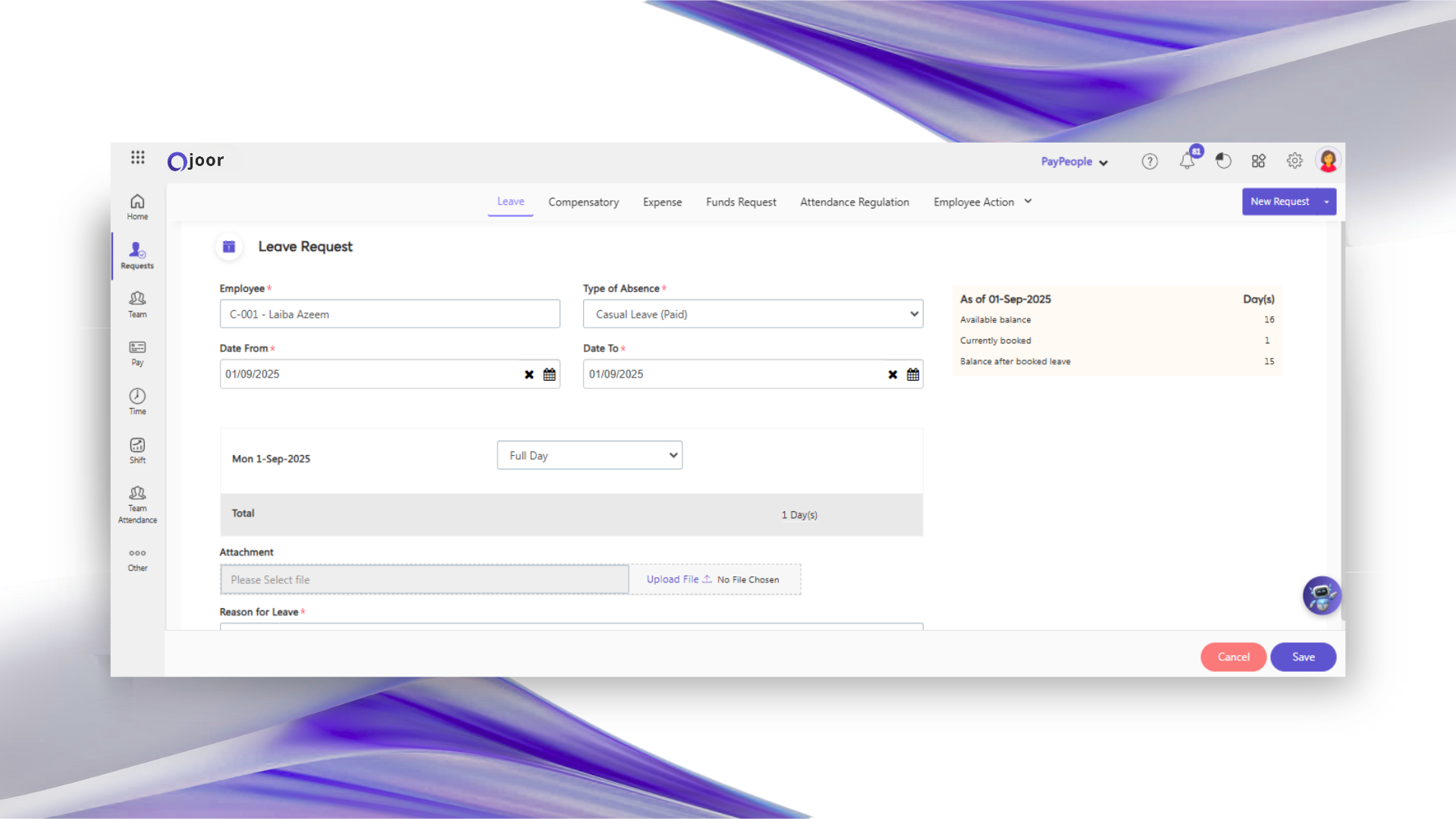Go to Home in sidebar

tap(137, 206)
